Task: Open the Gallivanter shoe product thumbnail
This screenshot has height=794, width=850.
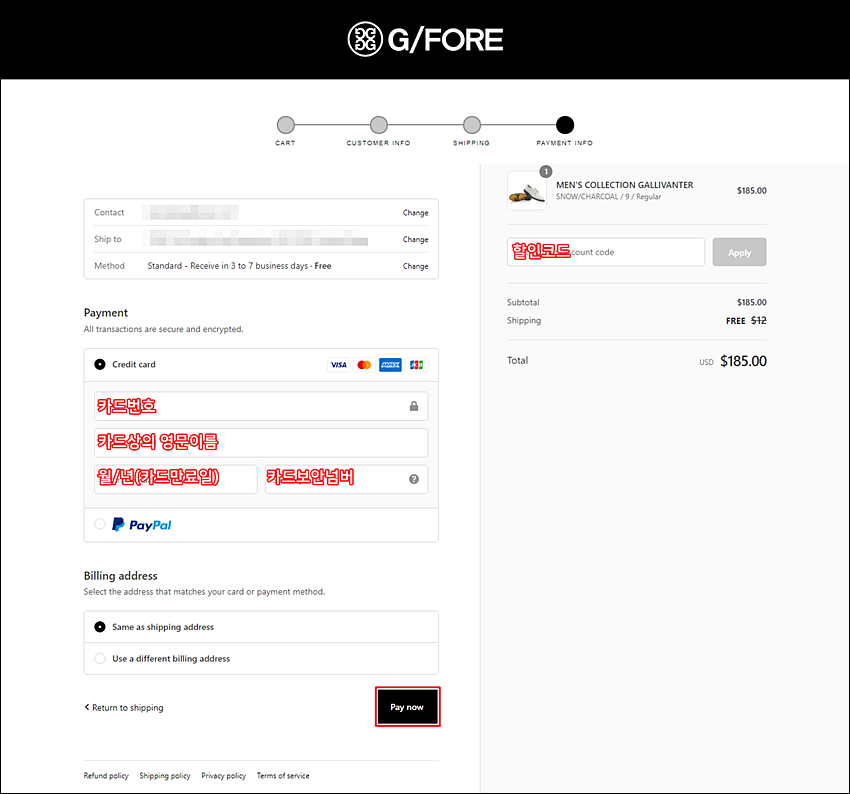Action: pos(527,191)
